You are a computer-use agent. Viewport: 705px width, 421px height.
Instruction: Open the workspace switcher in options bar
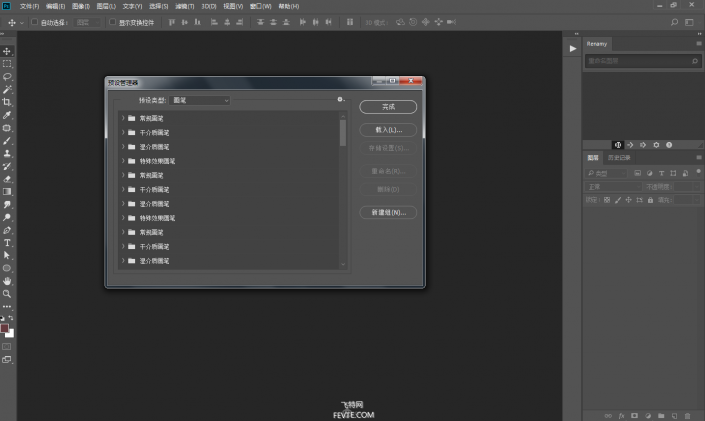(x=689, y=22)
